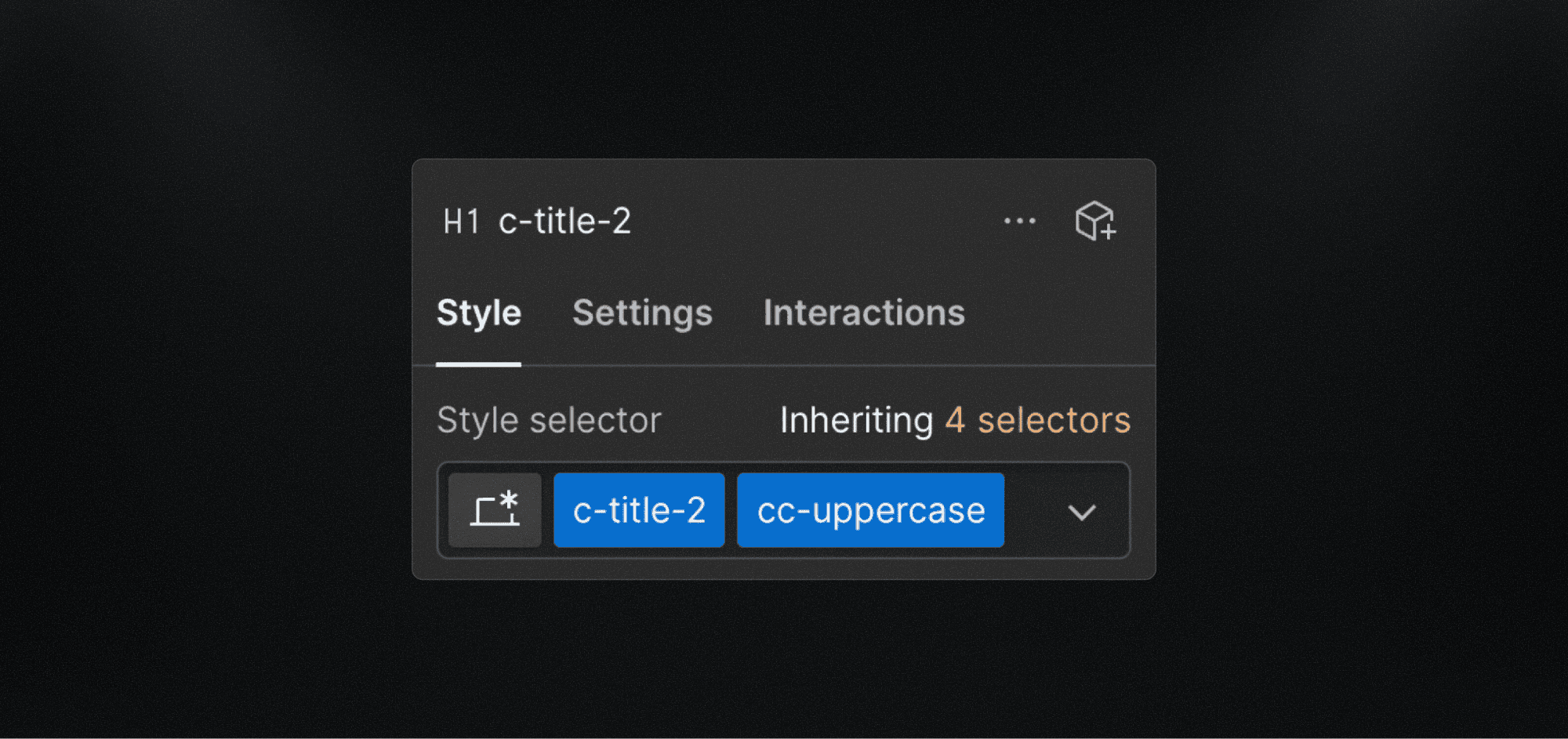Viewport: 1568px width, 739px height.
Task: View the 4 inherited selectors
Action: pyautogui.click(x=1037, y=420)
